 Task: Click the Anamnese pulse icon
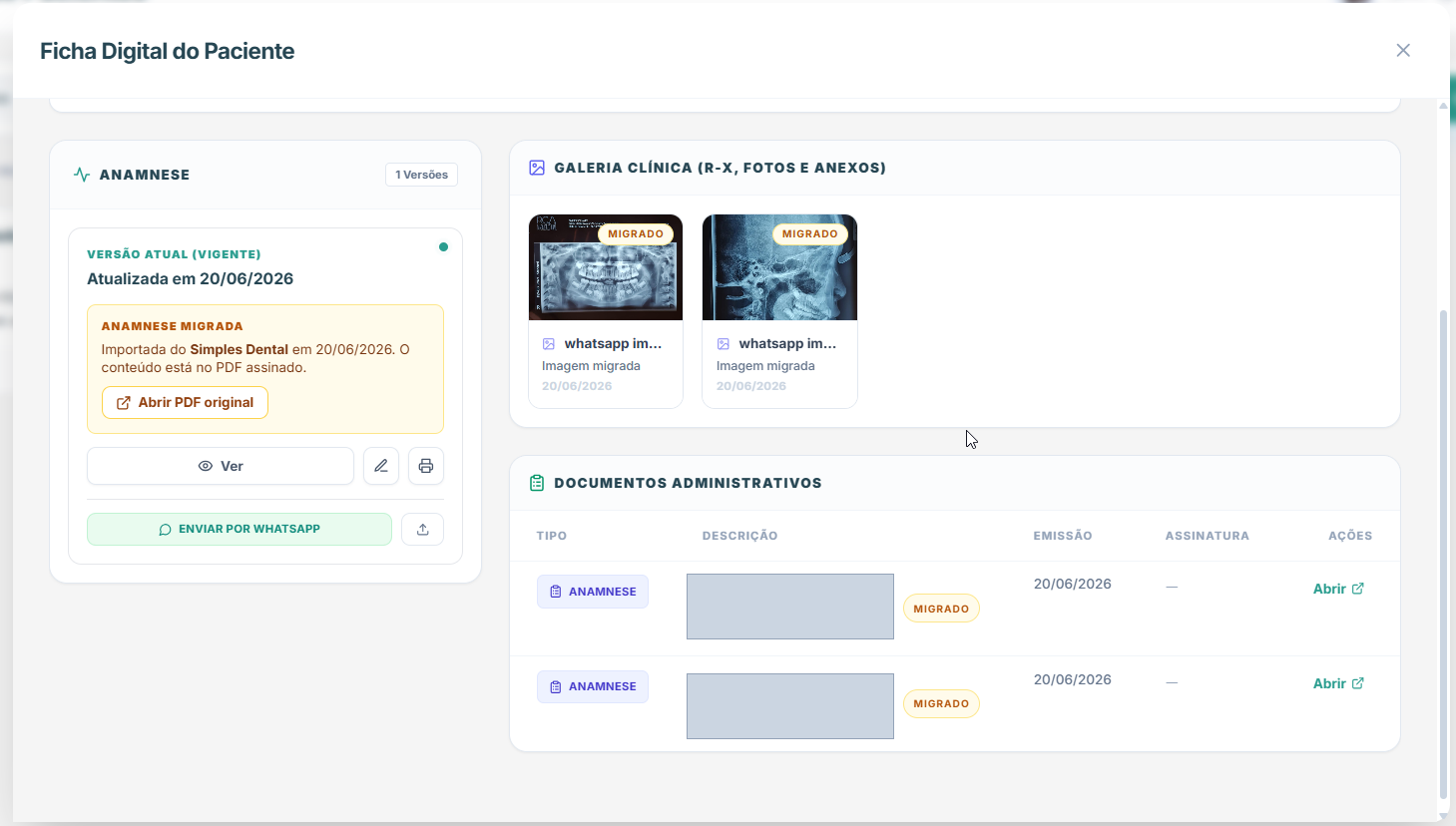pyautogui.click(x=82, y=175)
